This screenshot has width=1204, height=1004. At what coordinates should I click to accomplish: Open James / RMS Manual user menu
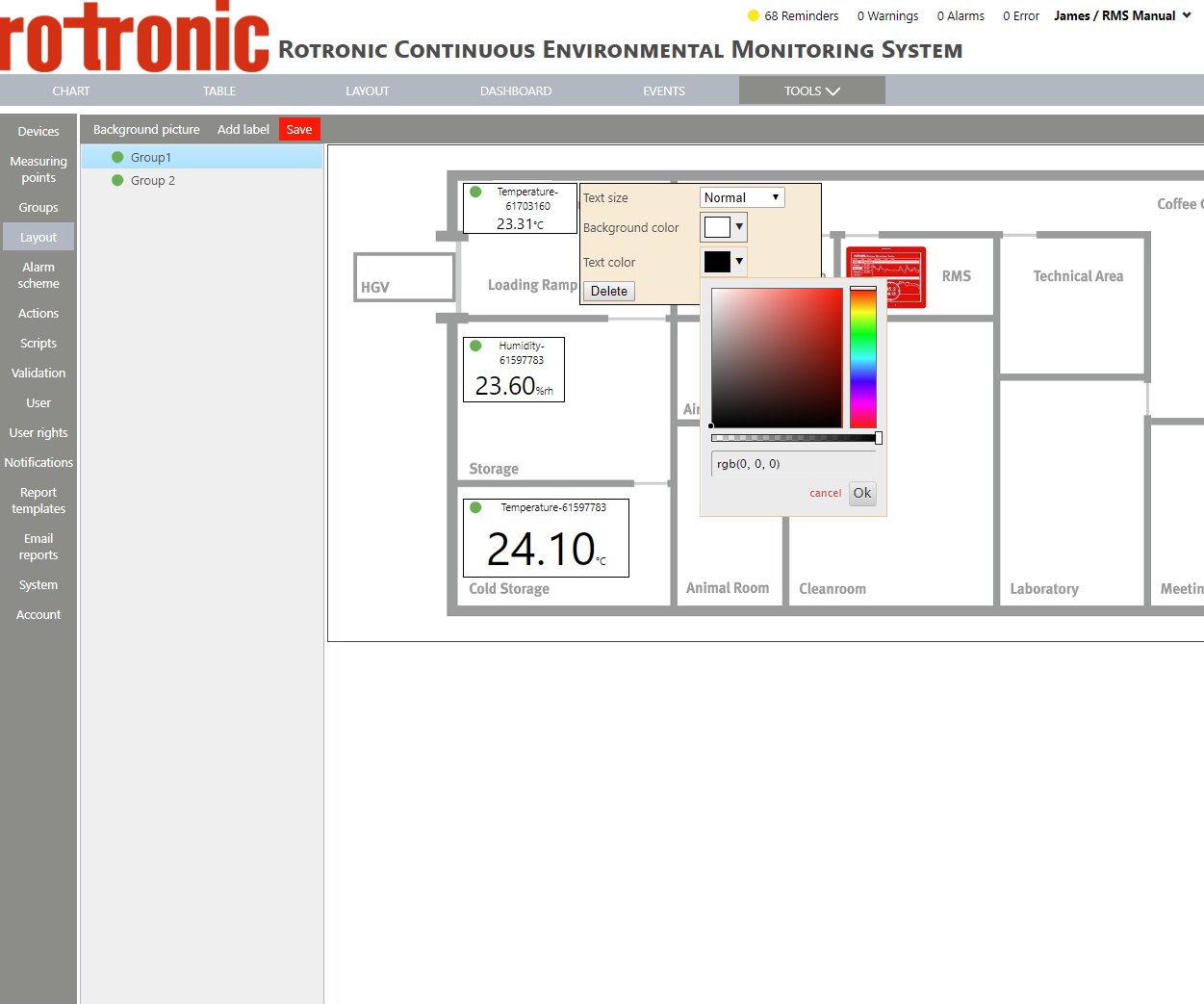click(1122, 15)
